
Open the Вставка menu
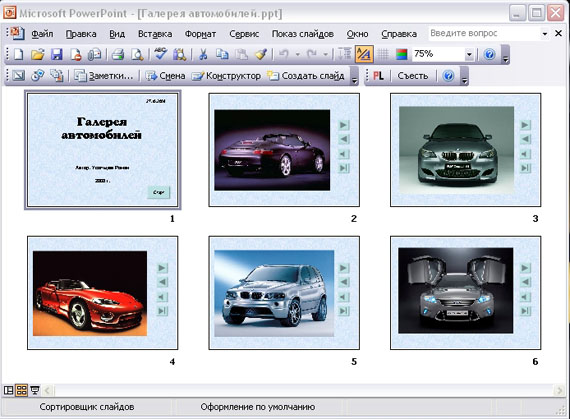tap(155, 34)
